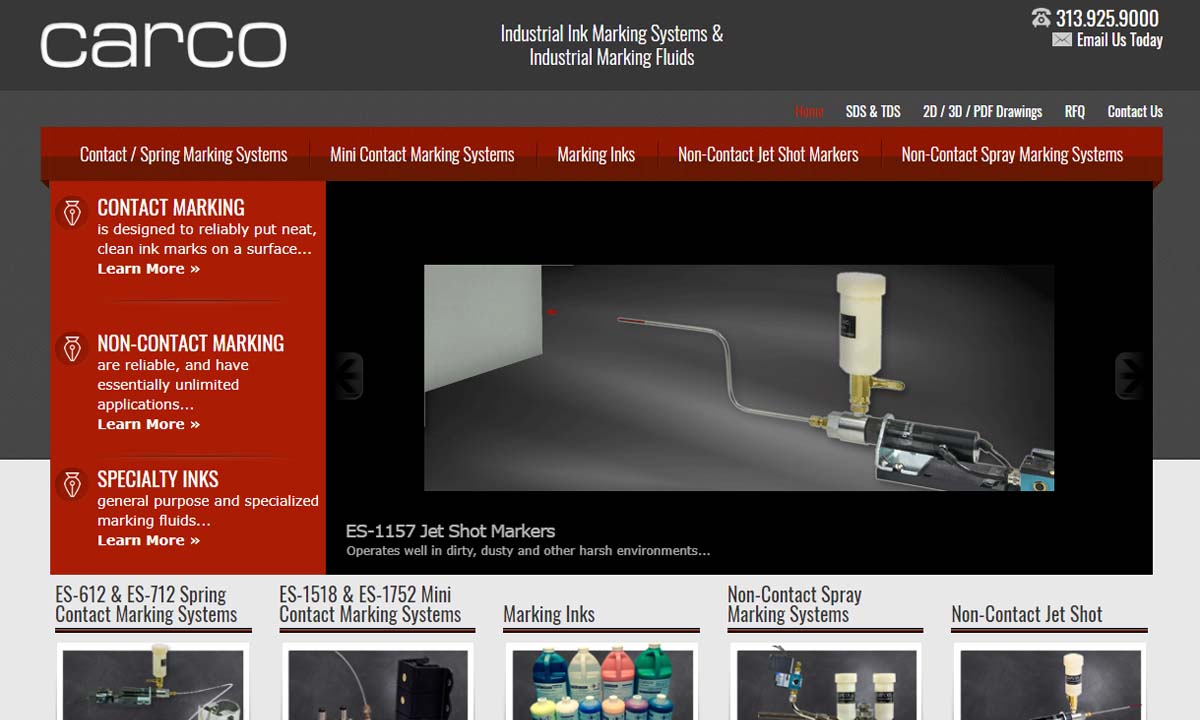Click Learn More under Specialty Inks

tap(148, 541)
